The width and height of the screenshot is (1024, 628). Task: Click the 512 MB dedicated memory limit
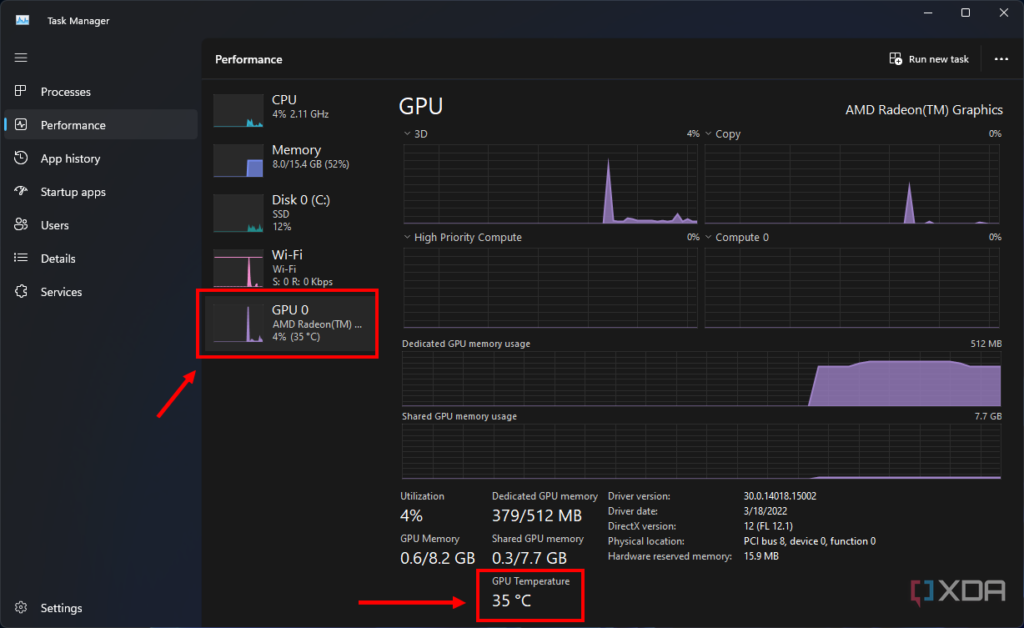click(x=986, y=343)
